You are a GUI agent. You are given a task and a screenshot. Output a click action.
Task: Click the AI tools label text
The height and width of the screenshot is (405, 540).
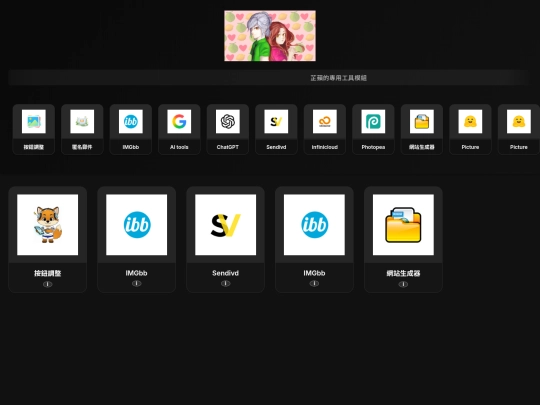click(179, 147)
